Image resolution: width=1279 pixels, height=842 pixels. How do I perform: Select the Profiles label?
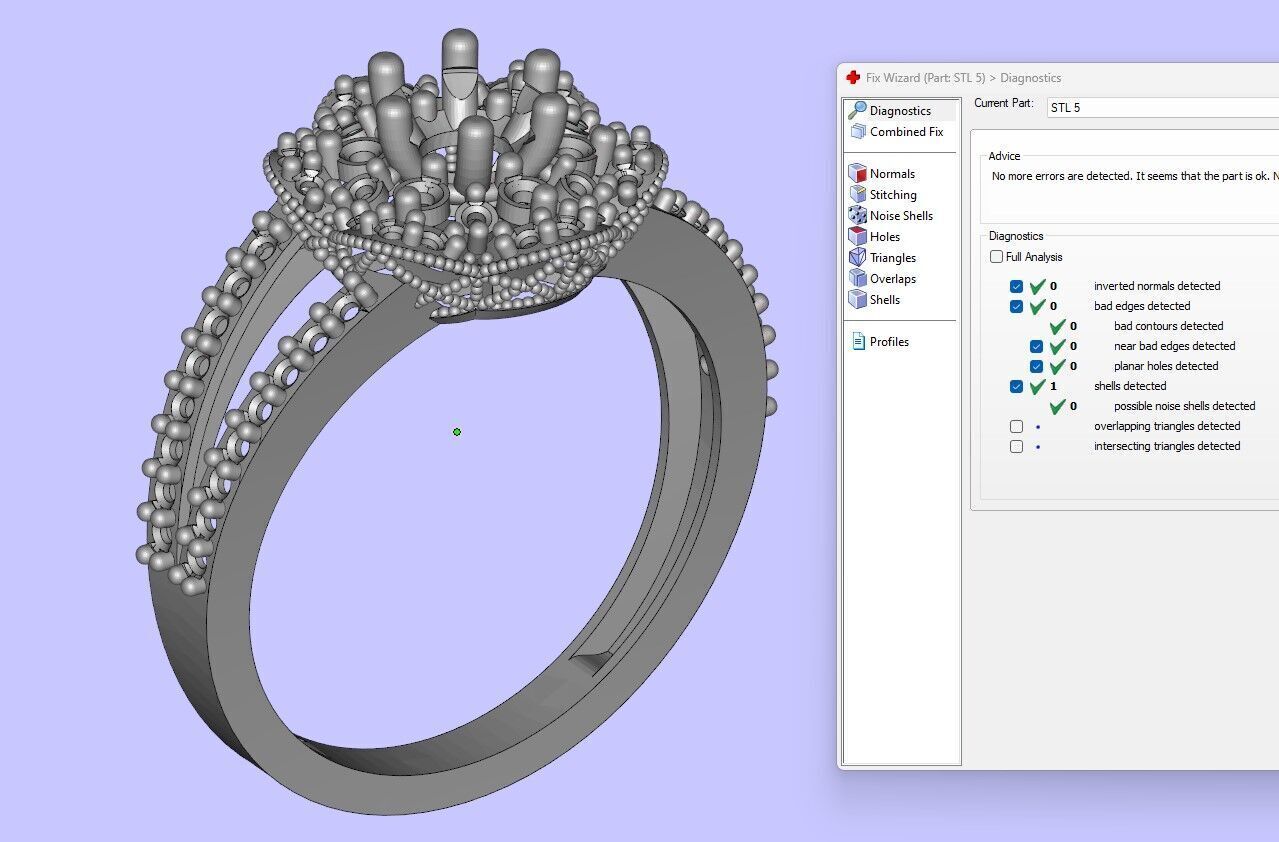point(889,342)
